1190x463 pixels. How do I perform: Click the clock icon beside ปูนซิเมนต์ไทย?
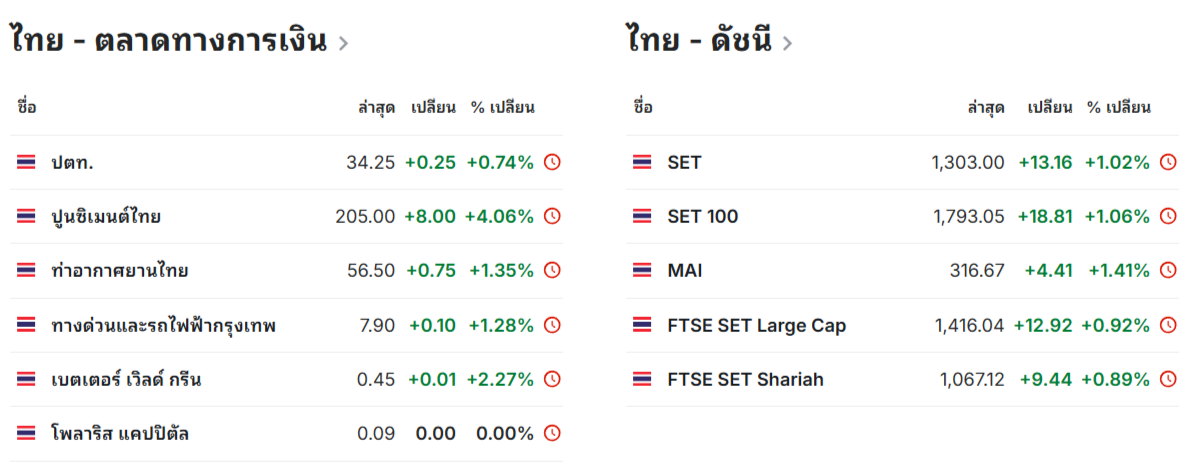[552, 216]
